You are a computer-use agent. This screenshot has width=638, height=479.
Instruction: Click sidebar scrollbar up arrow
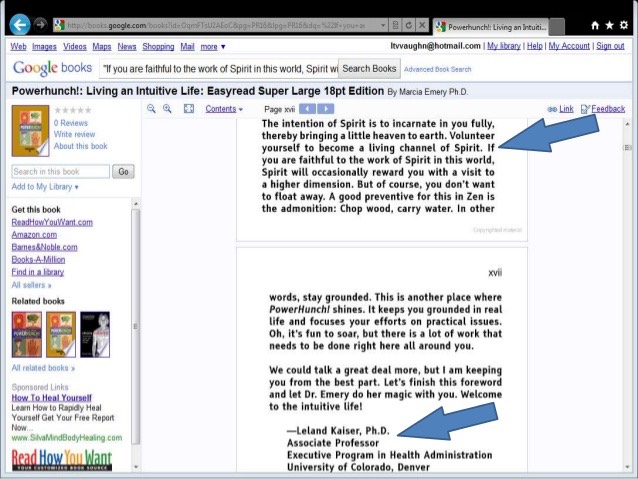(136, 203)
